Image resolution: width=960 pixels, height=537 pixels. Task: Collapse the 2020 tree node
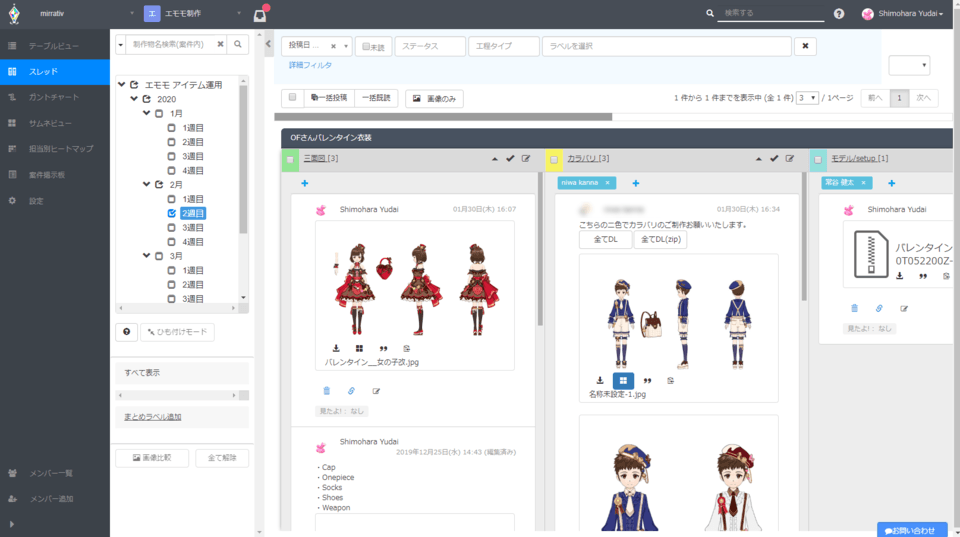click(134, 99)
